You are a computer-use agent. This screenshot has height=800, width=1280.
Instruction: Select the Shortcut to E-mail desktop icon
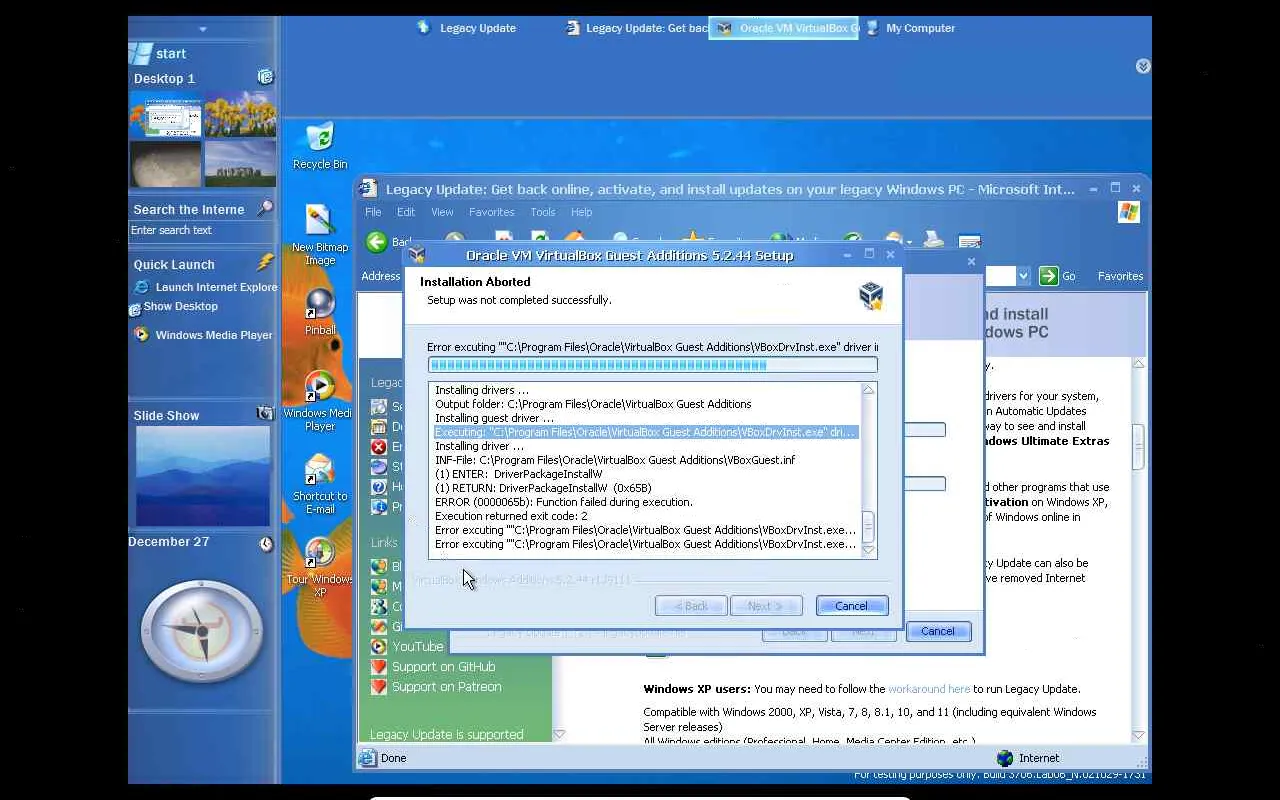(x=319, y=484)
